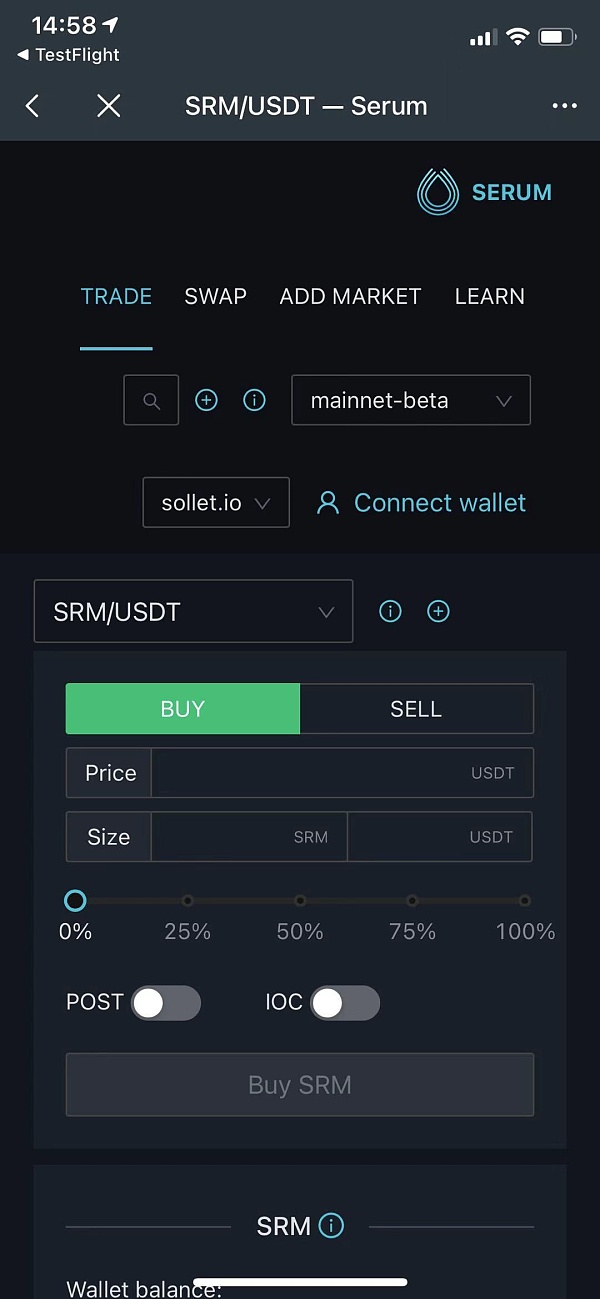Screen dimensions: 600x1299
Task: Enable the POST toggle switch
Action: (166, 1003)
